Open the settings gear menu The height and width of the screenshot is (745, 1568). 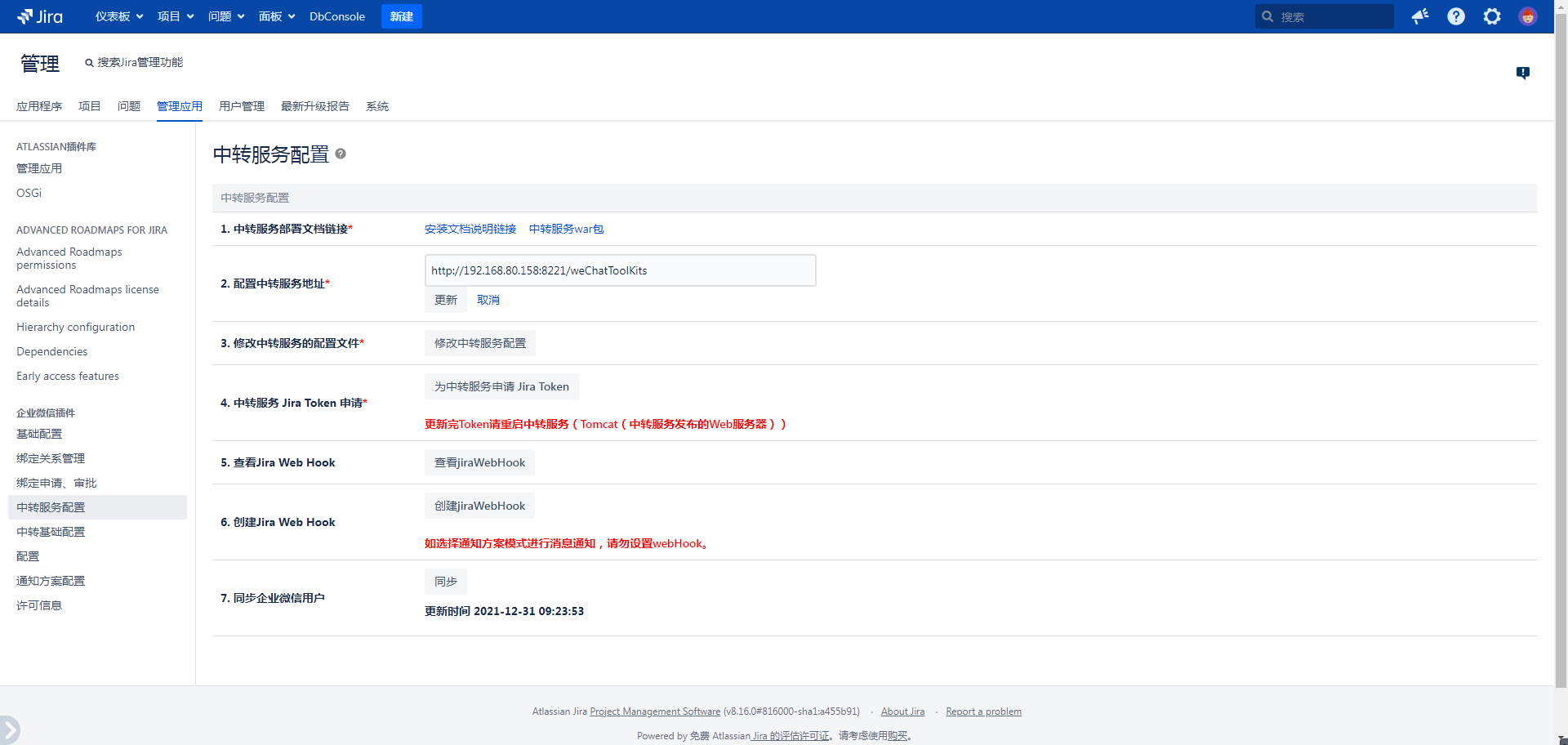(1492, 16)
